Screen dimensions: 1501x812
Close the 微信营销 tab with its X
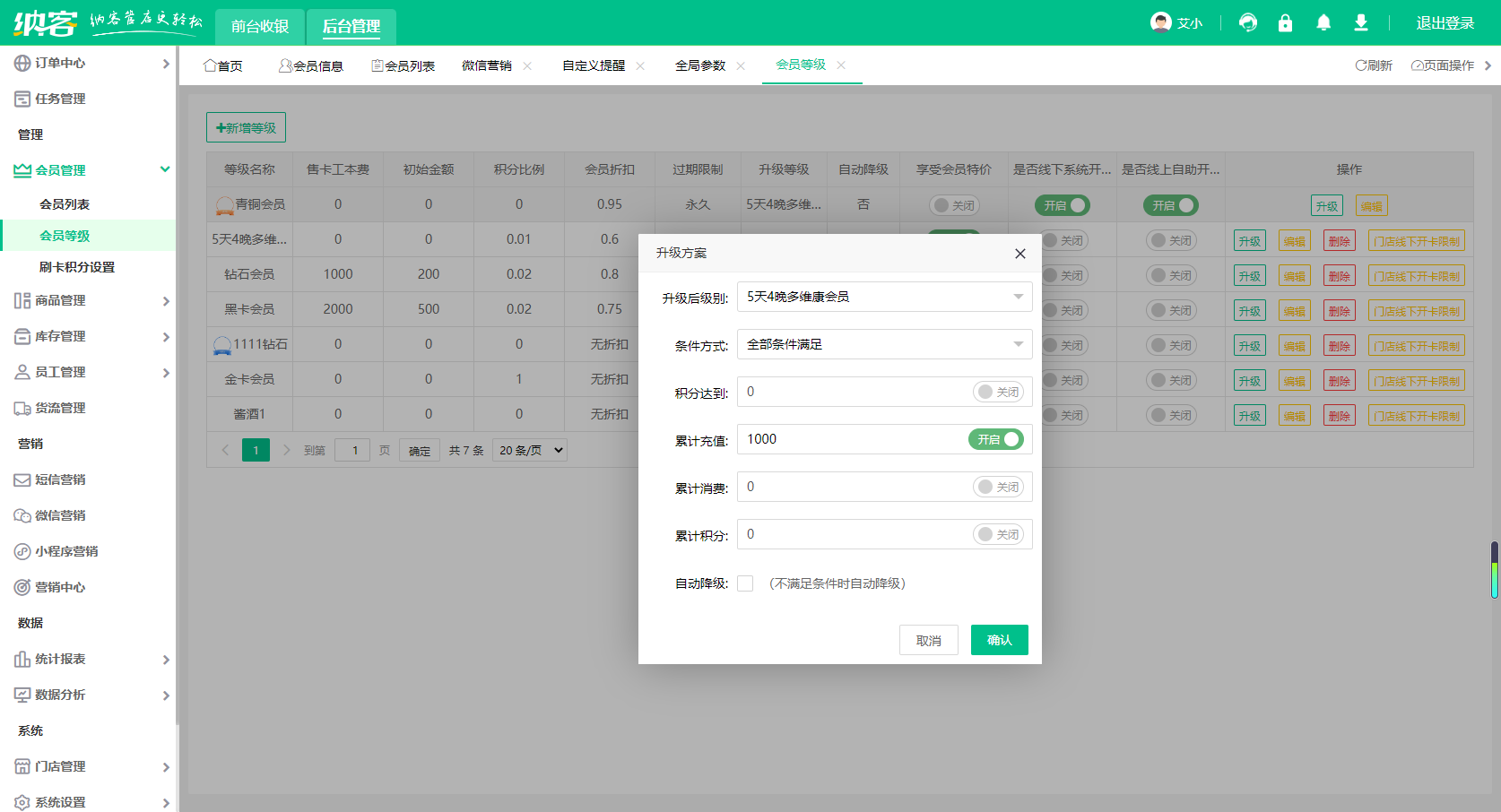point(527,65)
